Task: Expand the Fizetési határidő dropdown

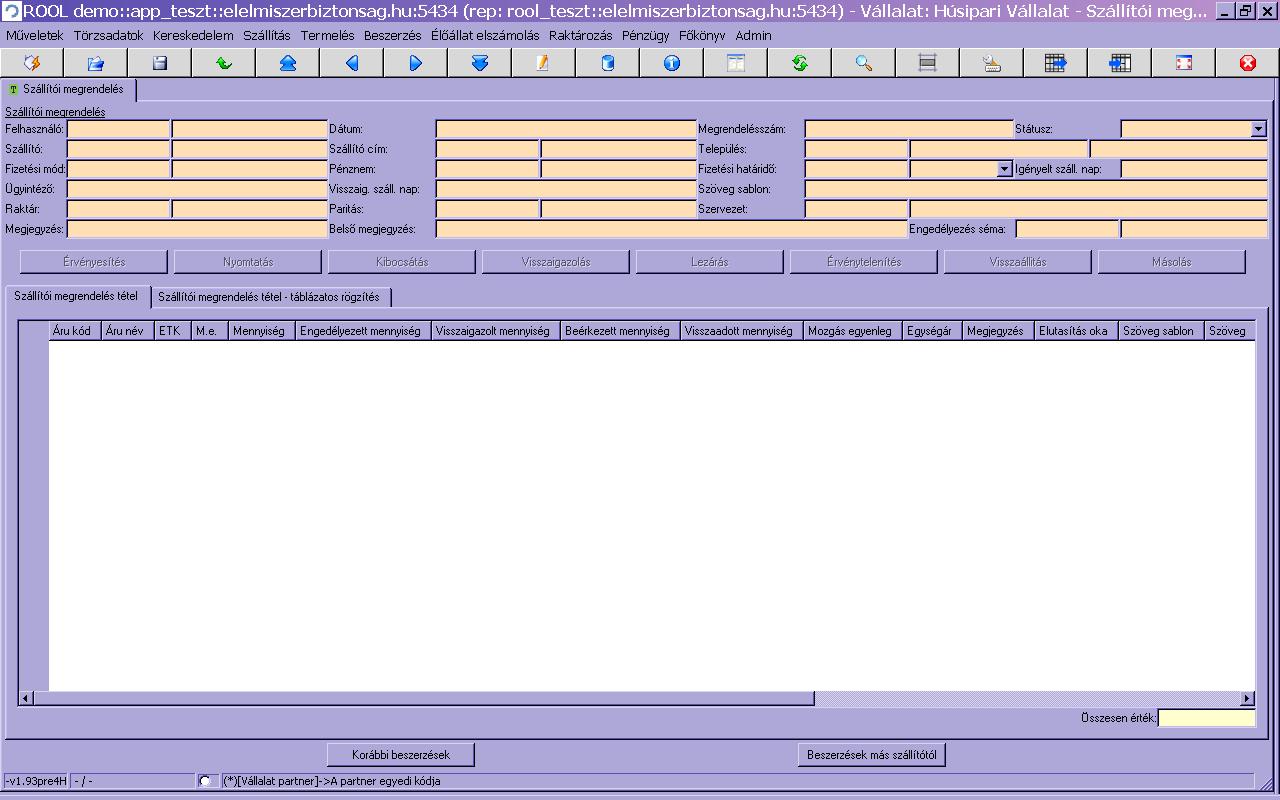Action: (1004, 169)
